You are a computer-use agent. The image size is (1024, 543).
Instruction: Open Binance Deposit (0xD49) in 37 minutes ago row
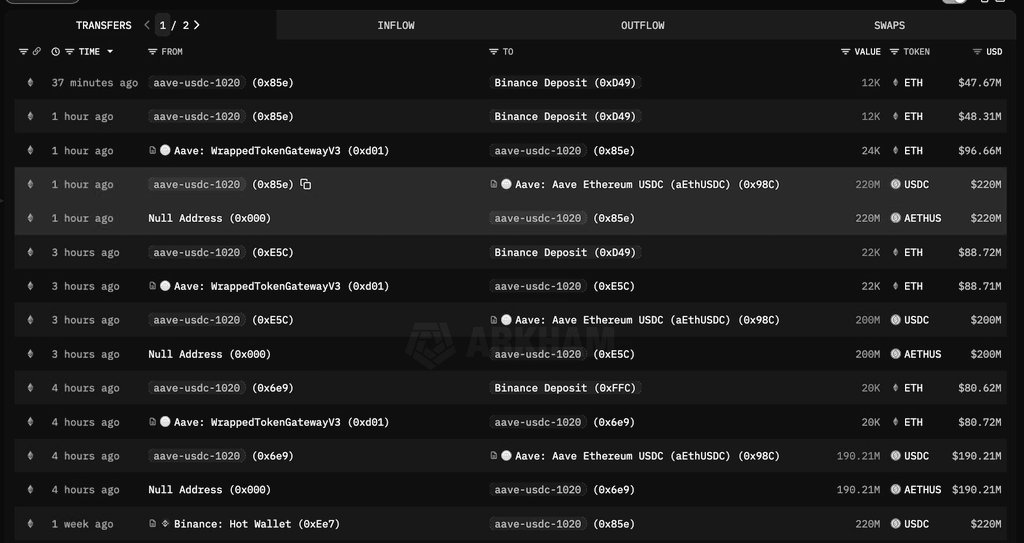tap(565, 82)
